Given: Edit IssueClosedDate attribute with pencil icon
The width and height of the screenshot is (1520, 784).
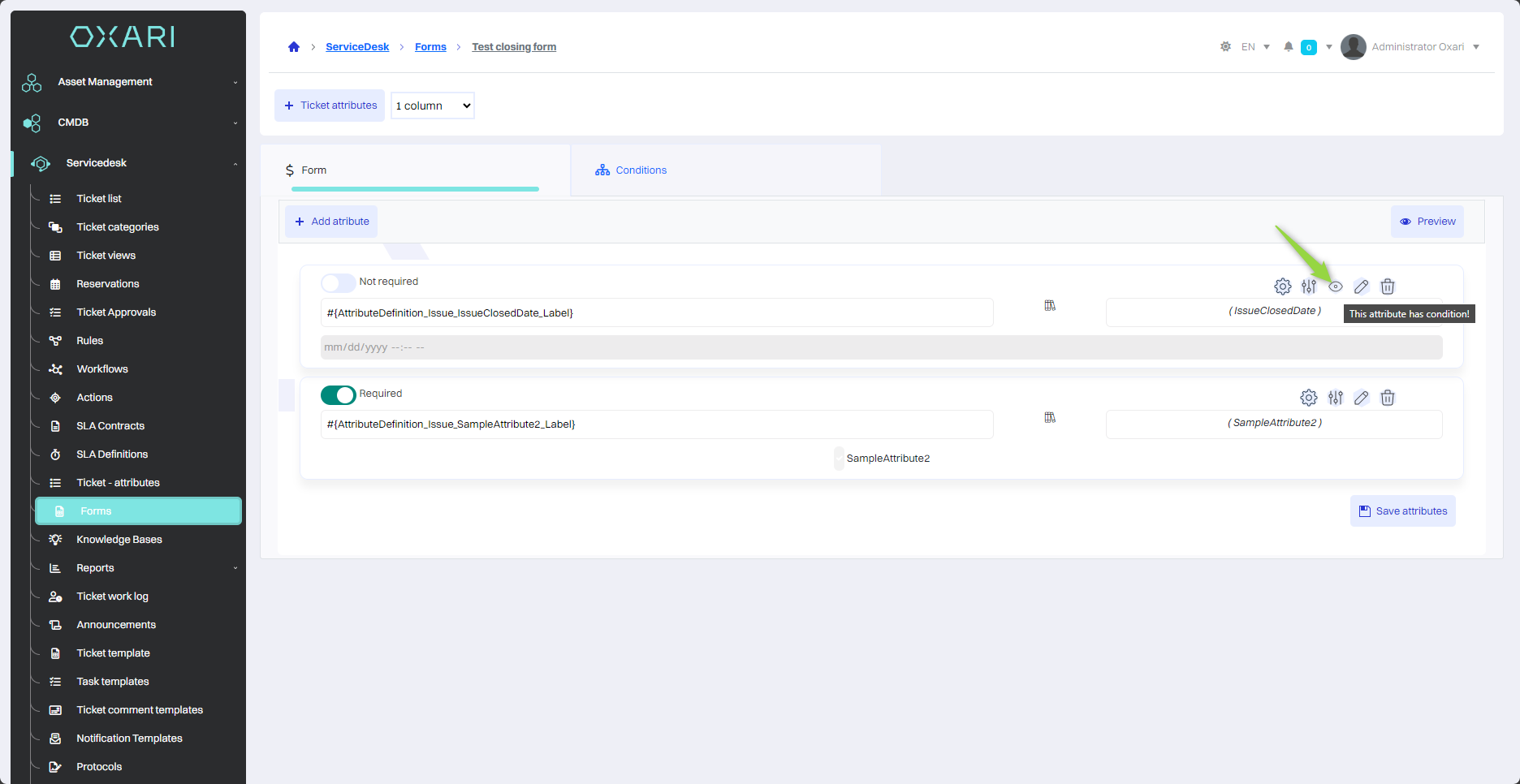Looking at the screenshot, I should [x=1362, y=286].
